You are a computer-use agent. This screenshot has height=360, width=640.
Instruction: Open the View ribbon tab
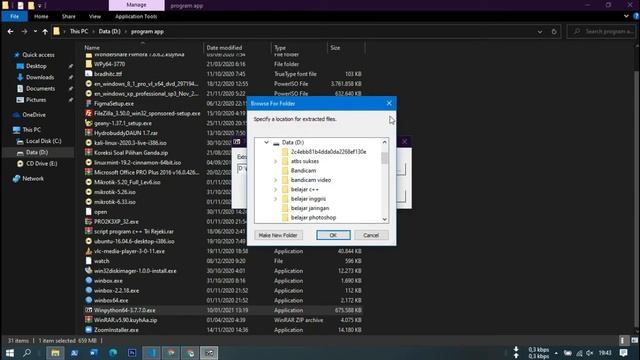[x=95, y=16]
